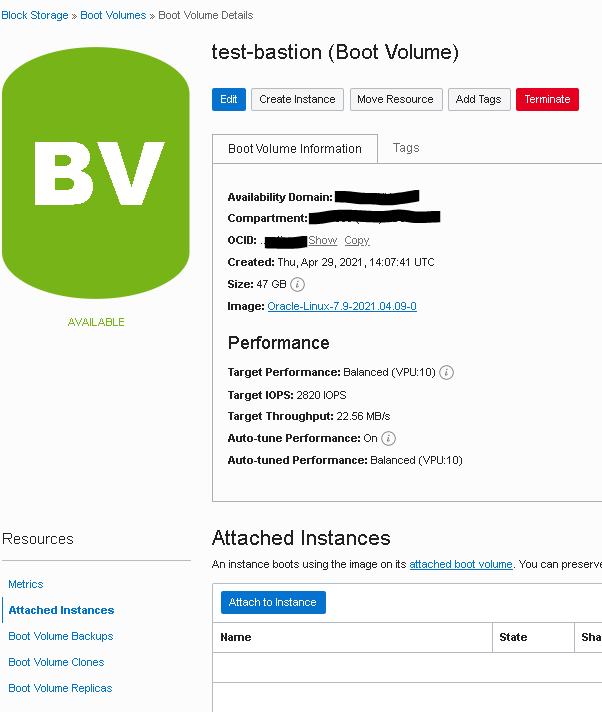Viewport: 602px width, 712px height.
Task: Go to Block Storage breadcrumb
Action: [x=35, y=15]
